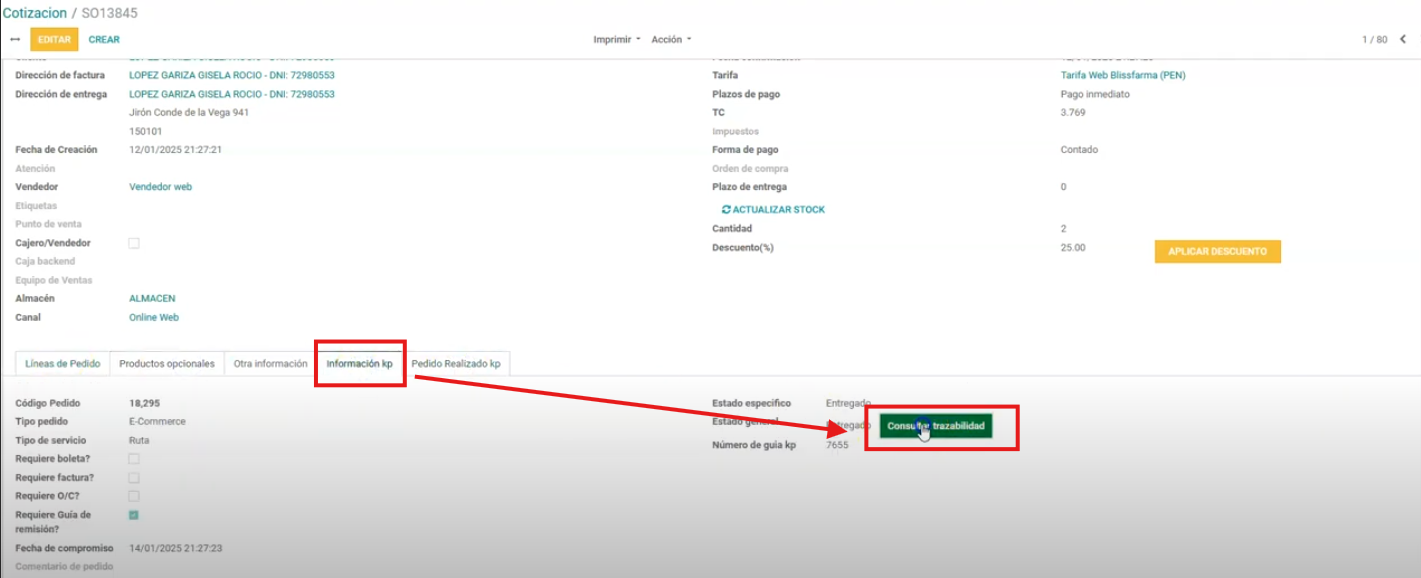Click the ACTUALIZAR STOCK refresh icon
The width and height of the screenshot is (1421, 578).
pyautogui.click(x=726, y=210)
